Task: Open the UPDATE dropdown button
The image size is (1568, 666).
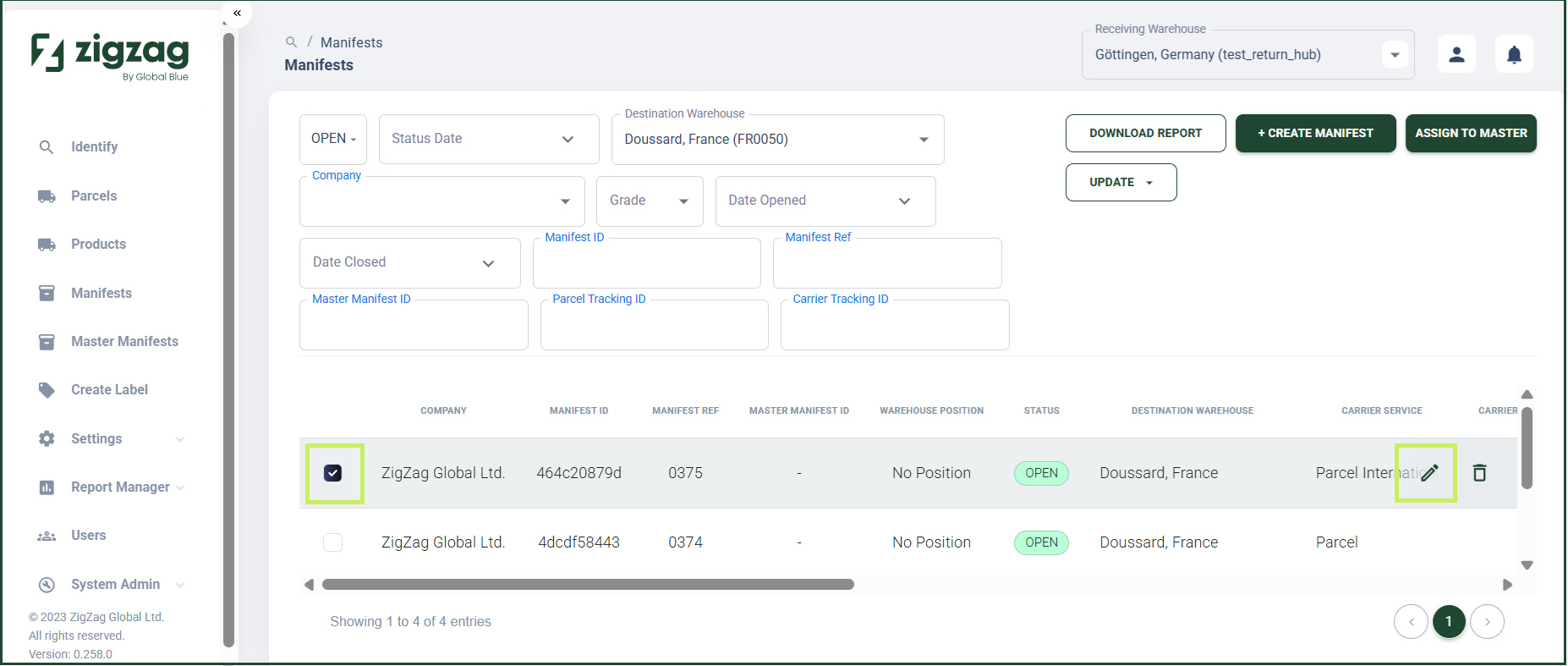Action: pyautogui.click(x=1121, y=182)
